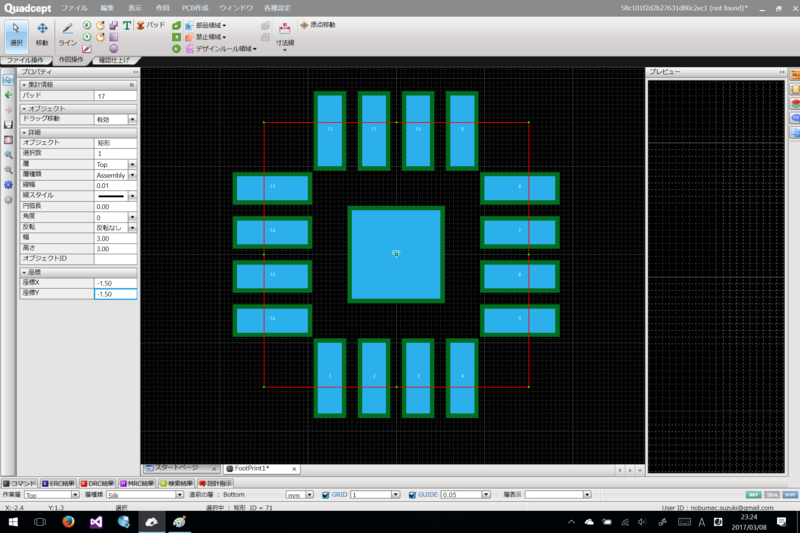The height and width of the screenshot is (533, 800).
Task: Open the 編集 menu
Action: 107,8
